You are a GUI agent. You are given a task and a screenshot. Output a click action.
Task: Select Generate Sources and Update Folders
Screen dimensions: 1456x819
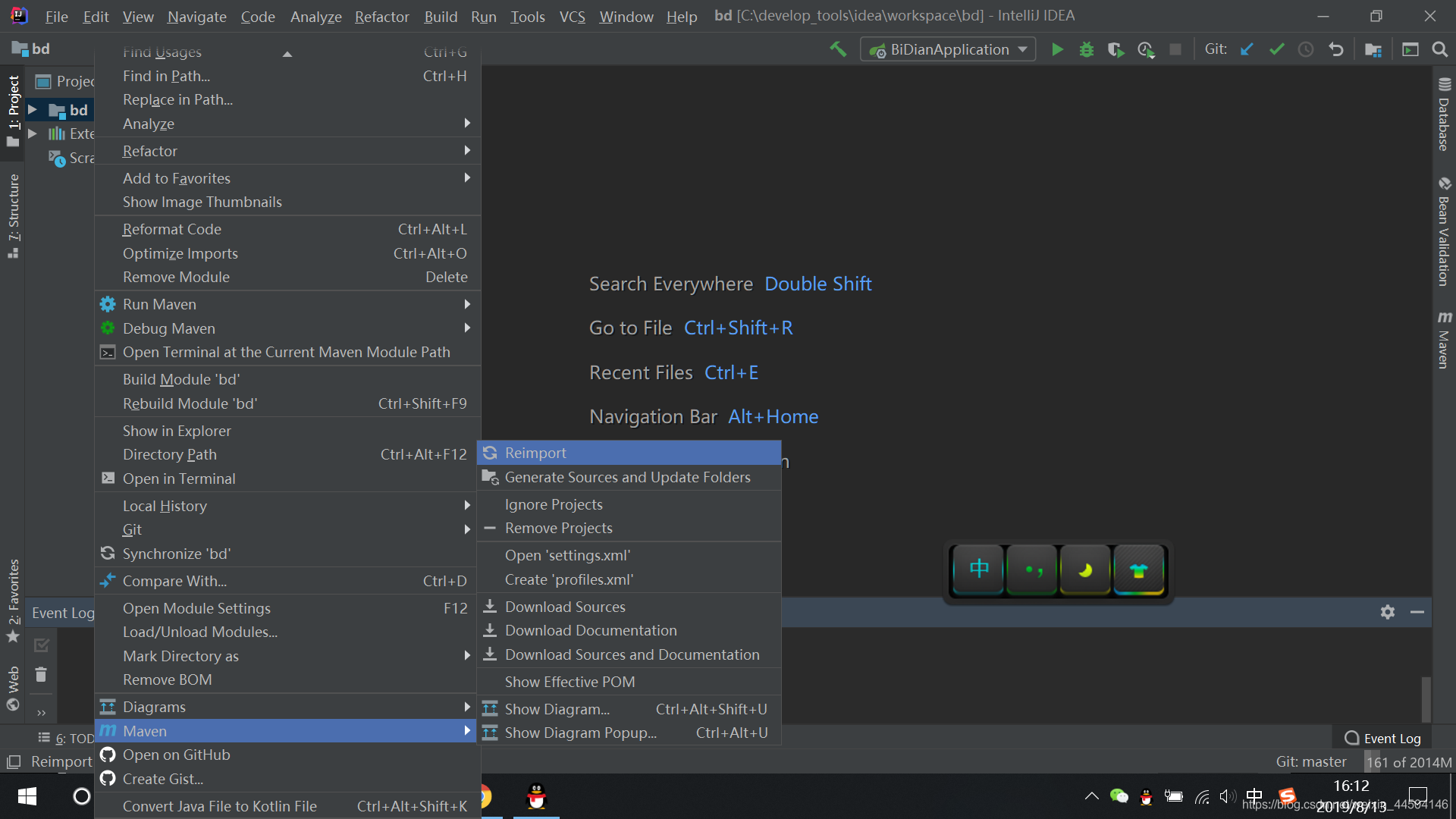pos(629,477)
